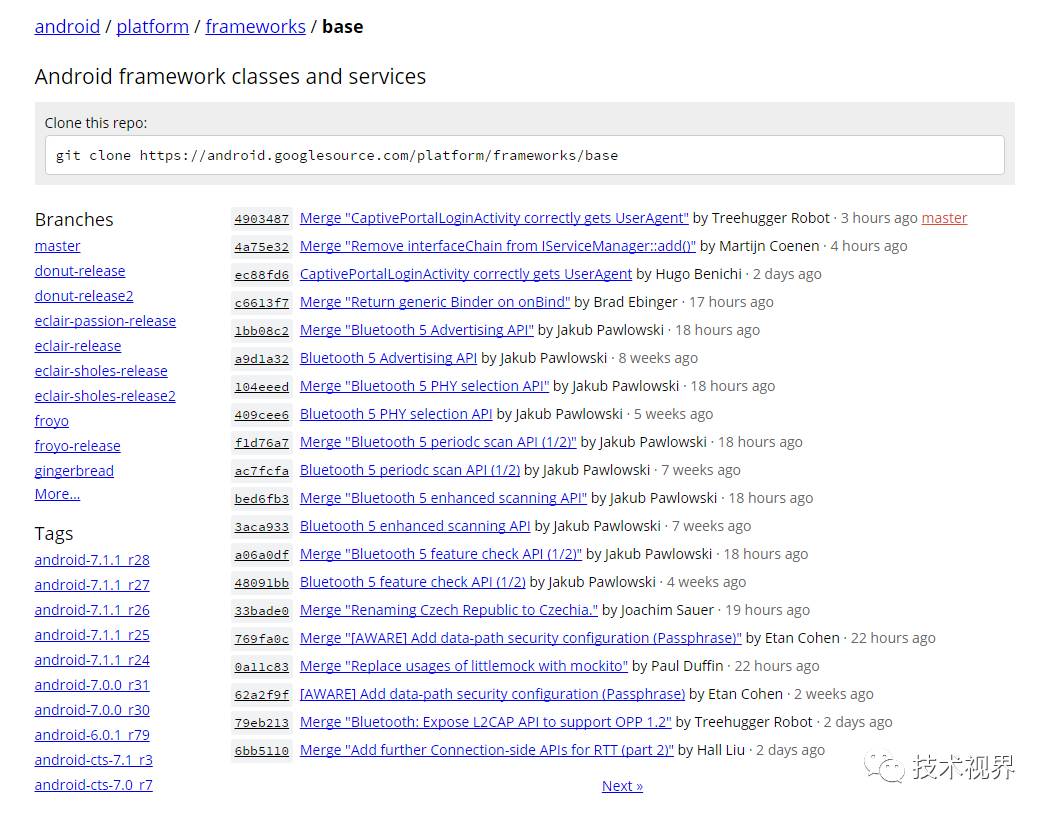Open commit hash 48091bb
This screenshot has width=1050, height=814.
pos(262,583)
